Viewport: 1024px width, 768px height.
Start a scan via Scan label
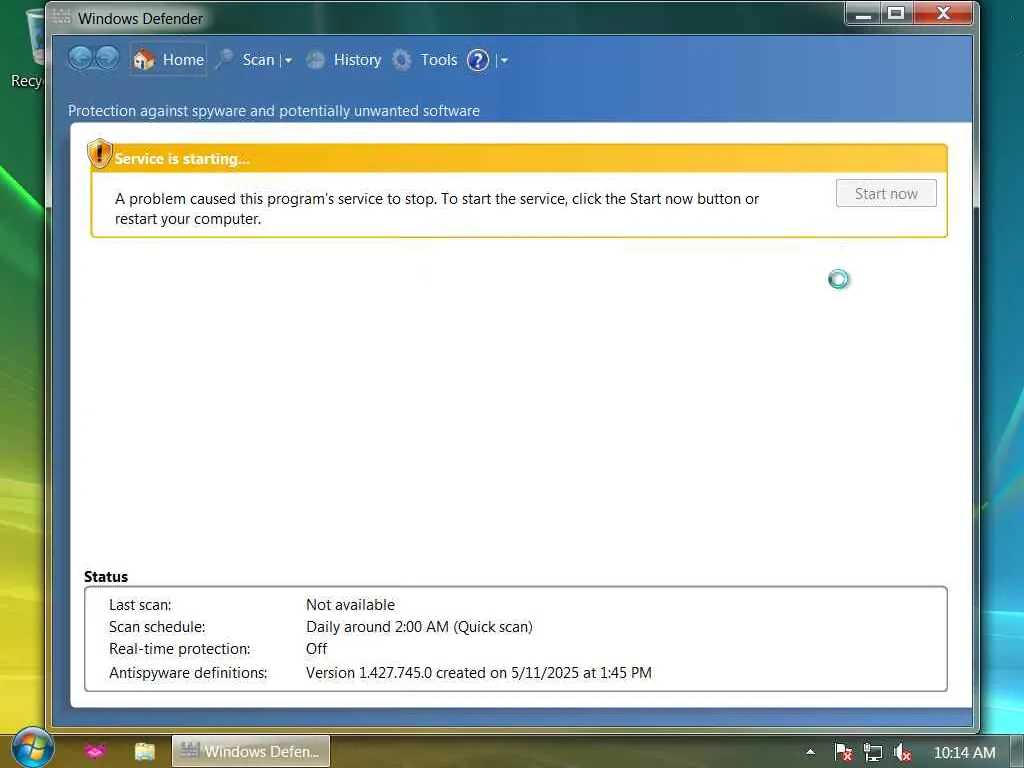point(258,59)
